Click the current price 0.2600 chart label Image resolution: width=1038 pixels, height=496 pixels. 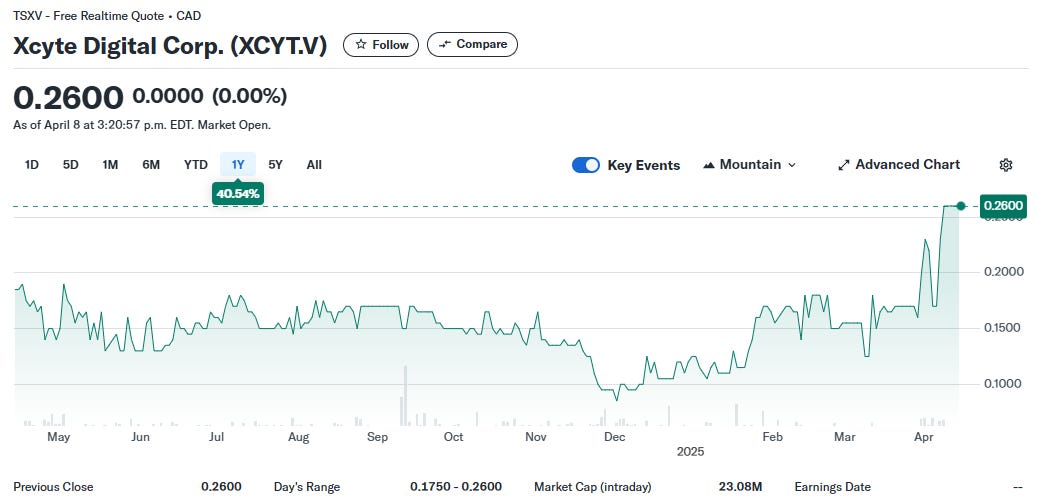point(1004,206)
